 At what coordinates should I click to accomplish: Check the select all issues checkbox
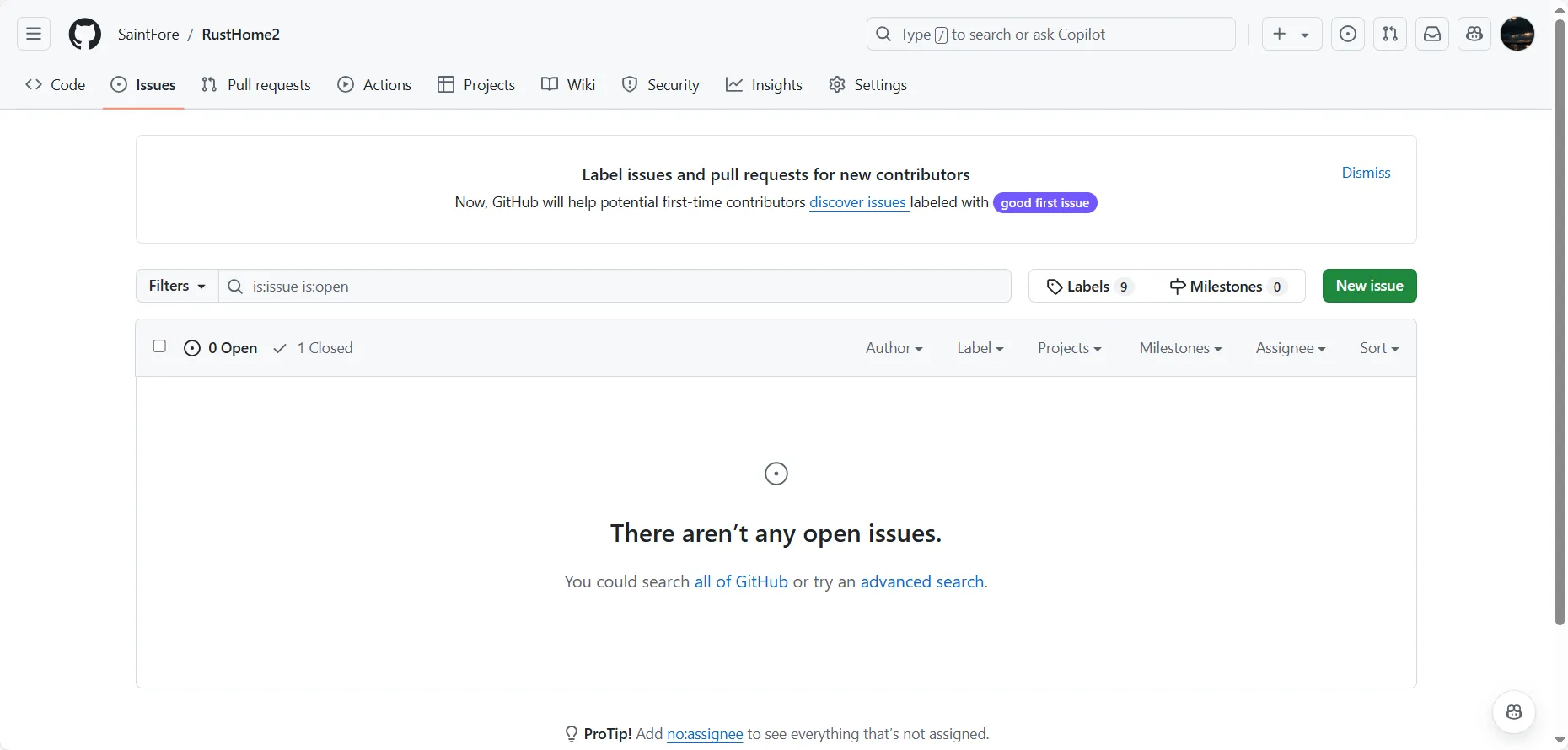point(159,346)
